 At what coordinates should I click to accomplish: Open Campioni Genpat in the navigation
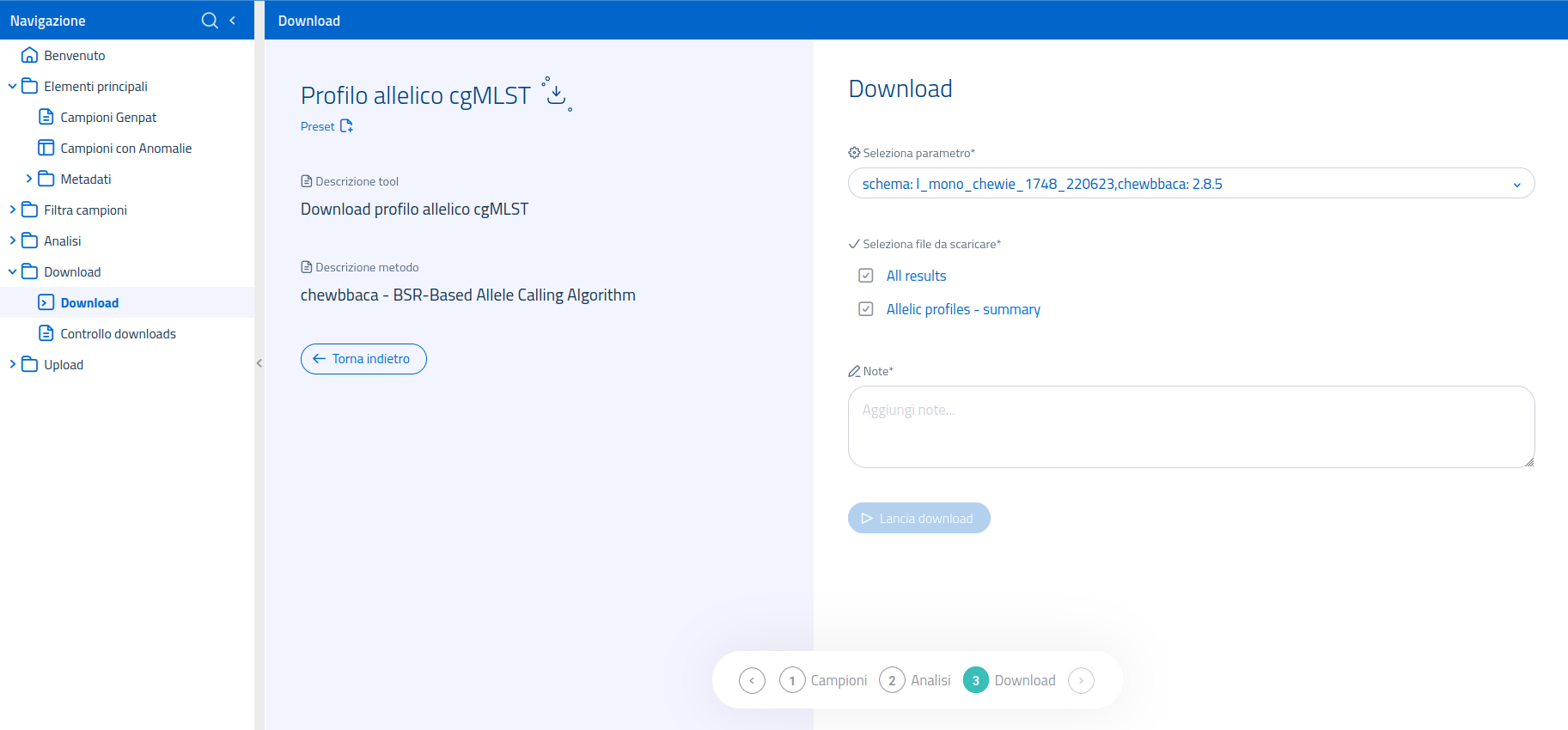point(108,118)
